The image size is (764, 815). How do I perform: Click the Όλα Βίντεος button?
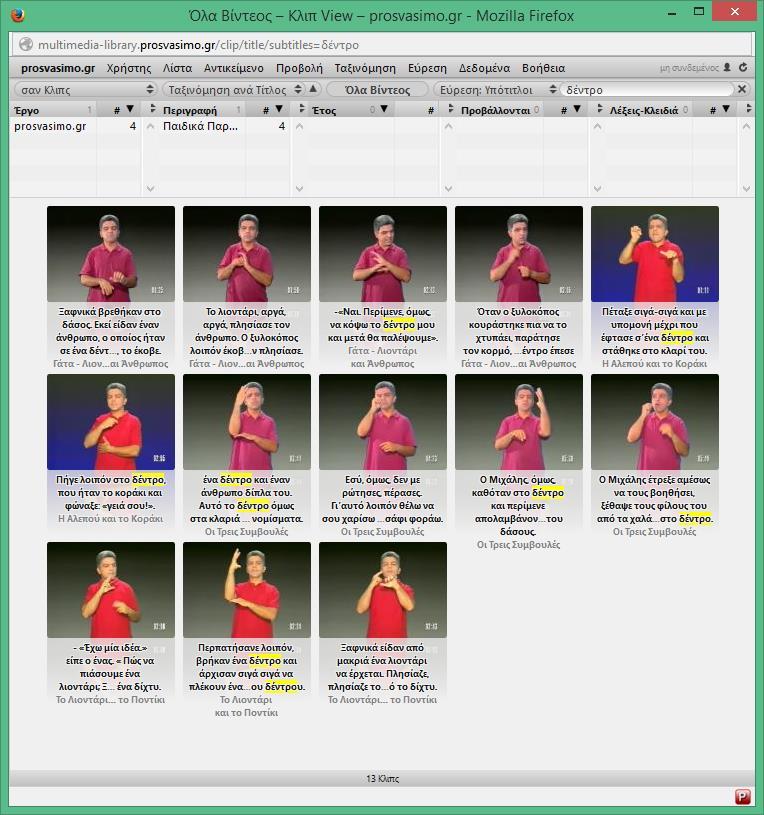pyautogui.click(x=377, y=89)
